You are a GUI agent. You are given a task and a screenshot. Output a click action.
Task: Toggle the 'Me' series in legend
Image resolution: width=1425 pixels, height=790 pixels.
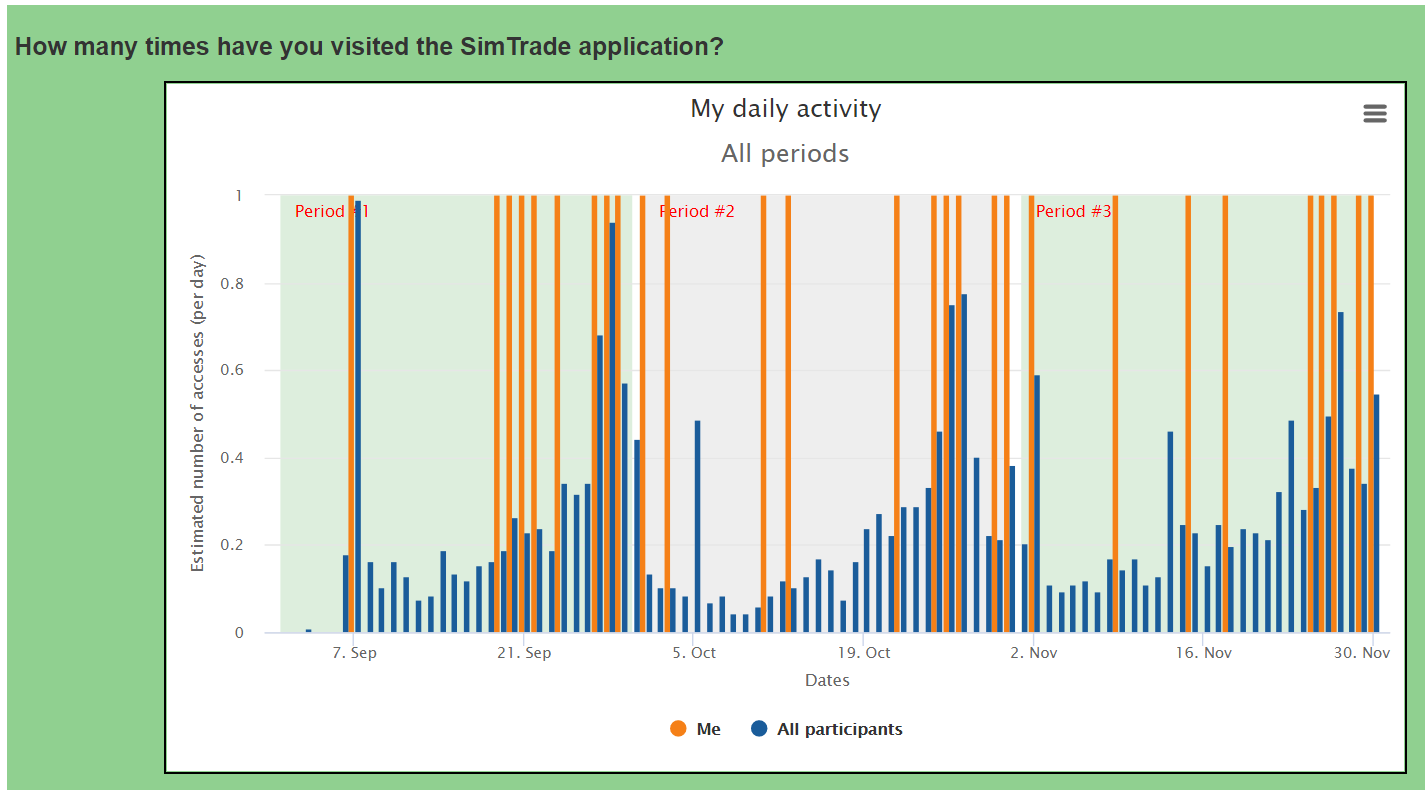(x=695, y=729)
